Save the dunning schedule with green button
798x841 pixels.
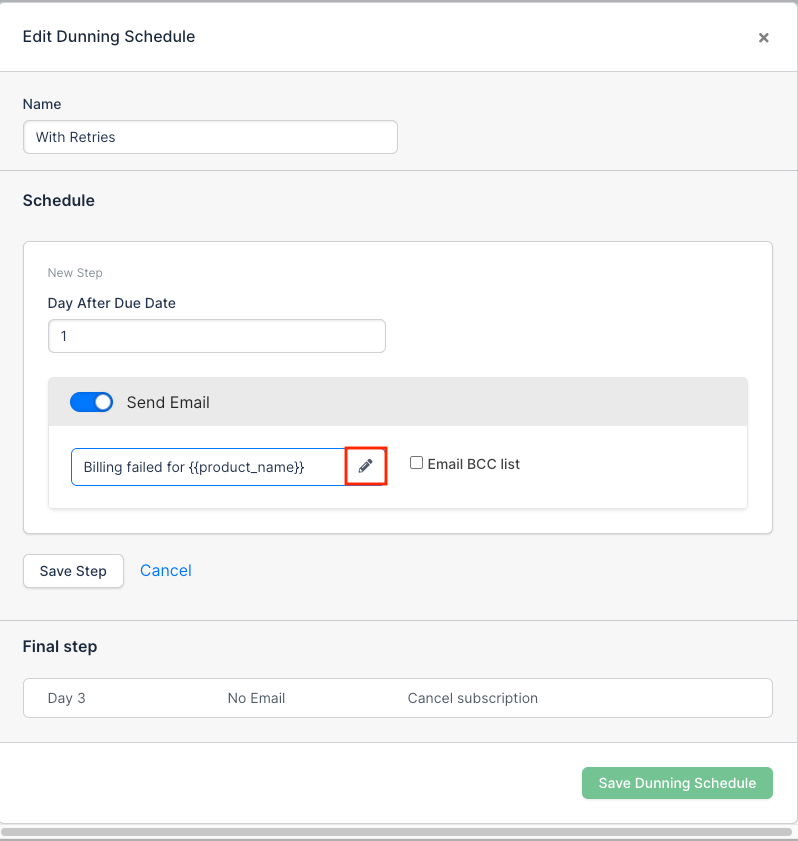[x=677, y=783]
